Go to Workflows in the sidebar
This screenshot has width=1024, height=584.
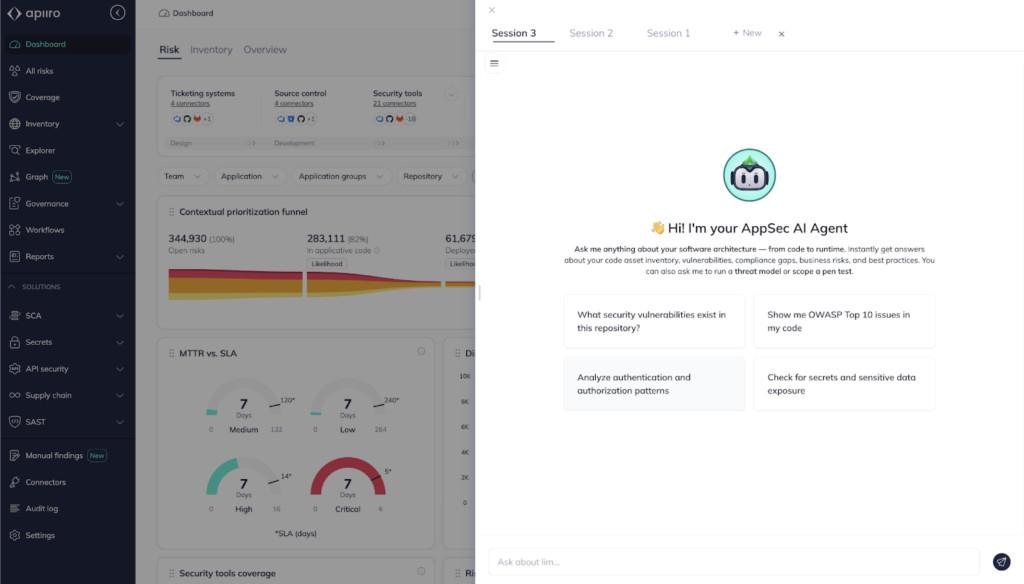pos(44,230)
